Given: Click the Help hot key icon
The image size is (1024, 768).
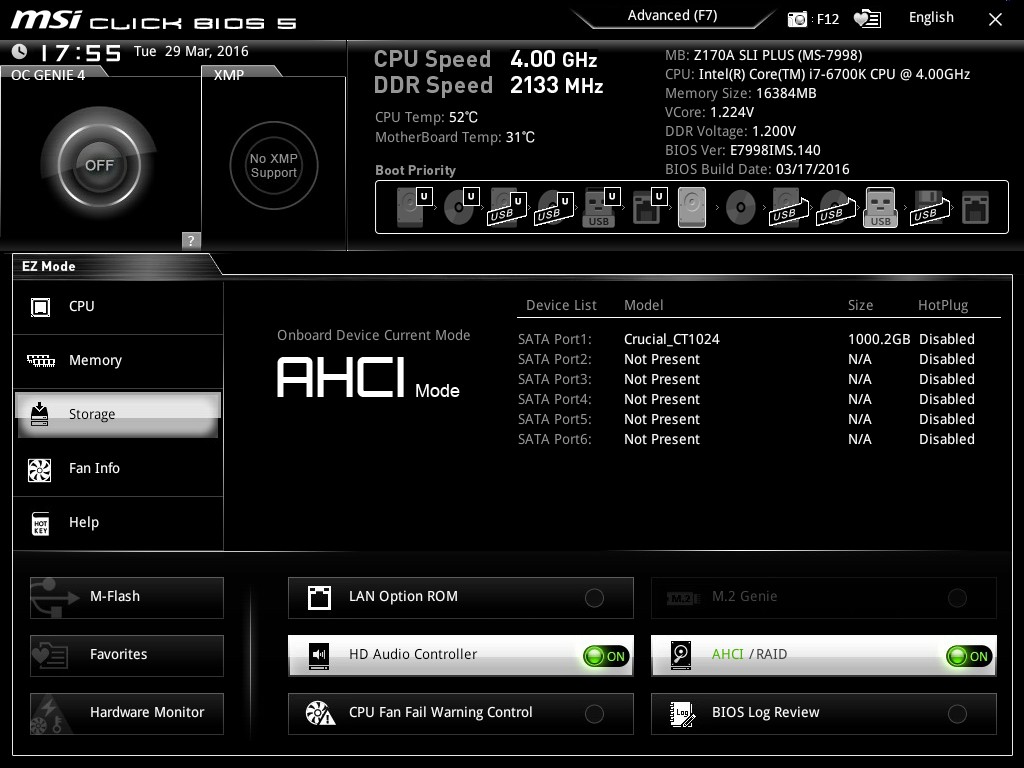Looking at the screenshot, I should click(40, 523).
